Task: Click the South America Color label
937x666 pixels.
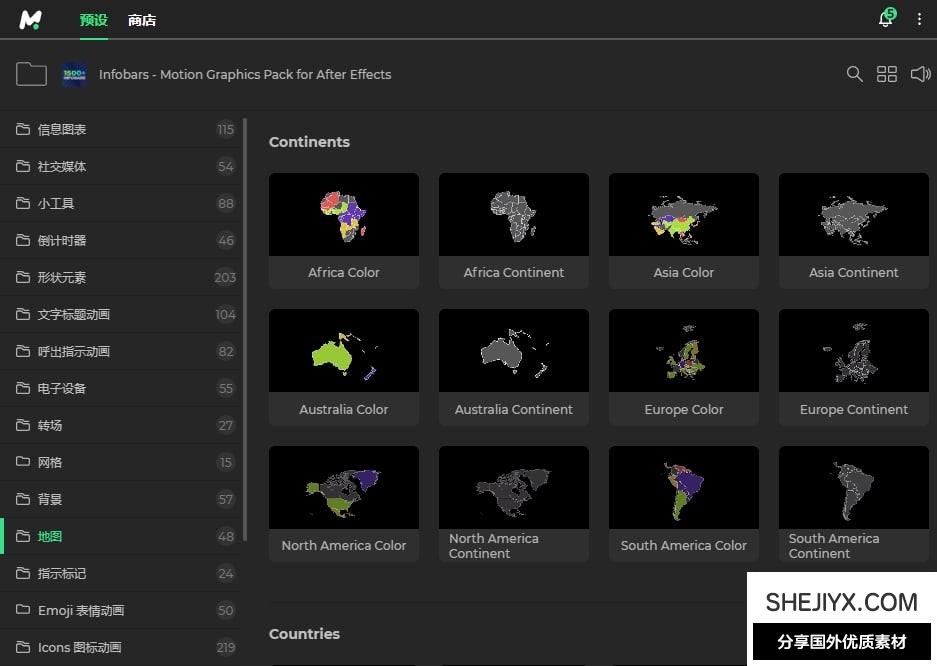Action: 684,545
